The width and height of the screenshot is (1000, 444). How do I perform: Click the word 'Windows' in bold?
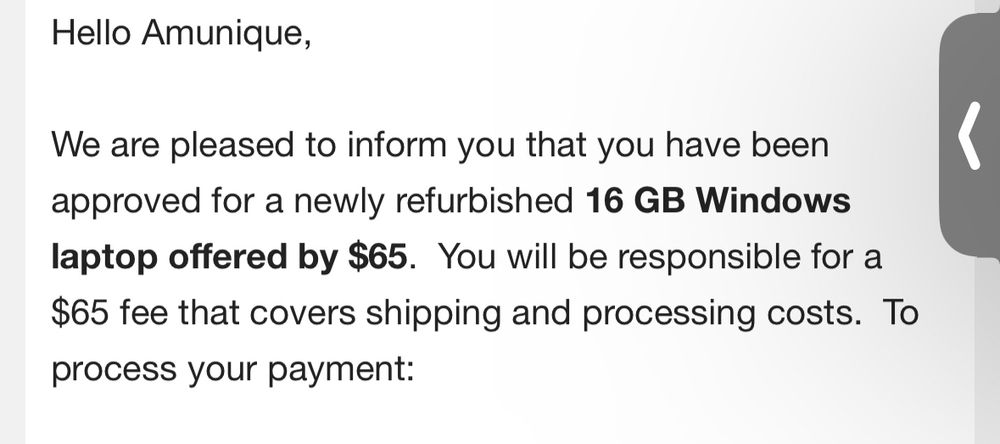coord(773,201)
